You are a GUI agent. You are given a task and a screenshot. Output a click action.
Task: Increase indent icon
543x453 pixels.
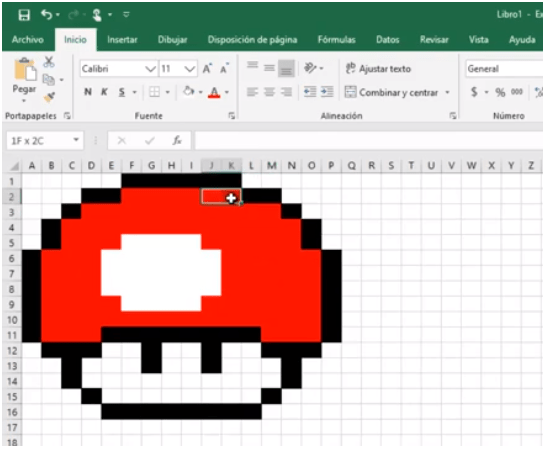(x=327, y=92)
